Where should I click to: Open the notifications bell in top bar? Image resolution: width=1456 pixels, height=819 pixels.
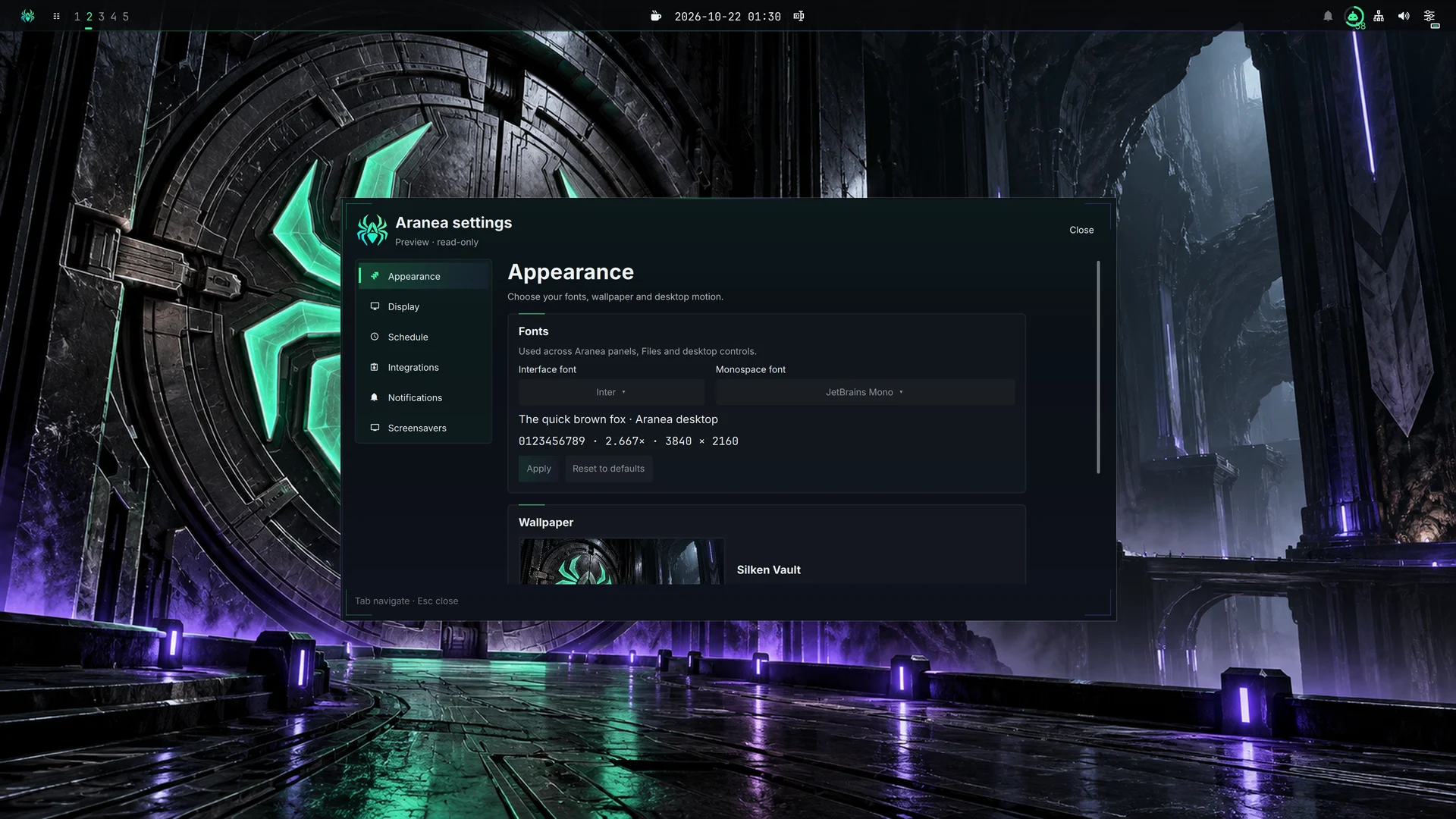(1328, 16)
